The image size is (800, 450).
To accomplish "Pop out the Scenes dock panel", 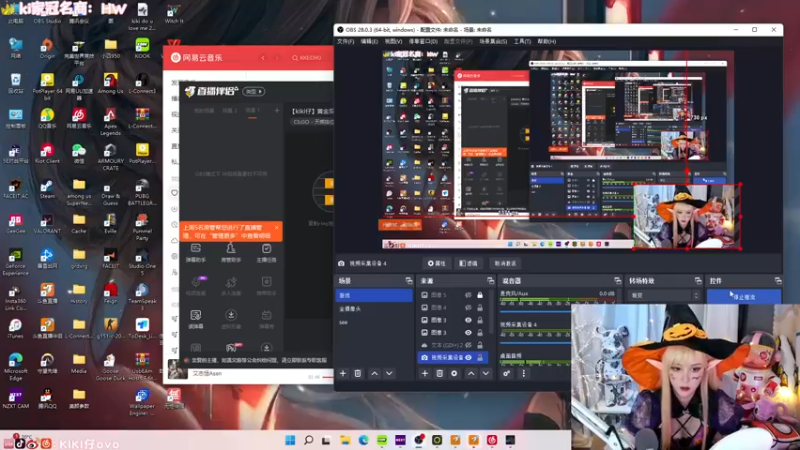I will [x=409, y=281].
